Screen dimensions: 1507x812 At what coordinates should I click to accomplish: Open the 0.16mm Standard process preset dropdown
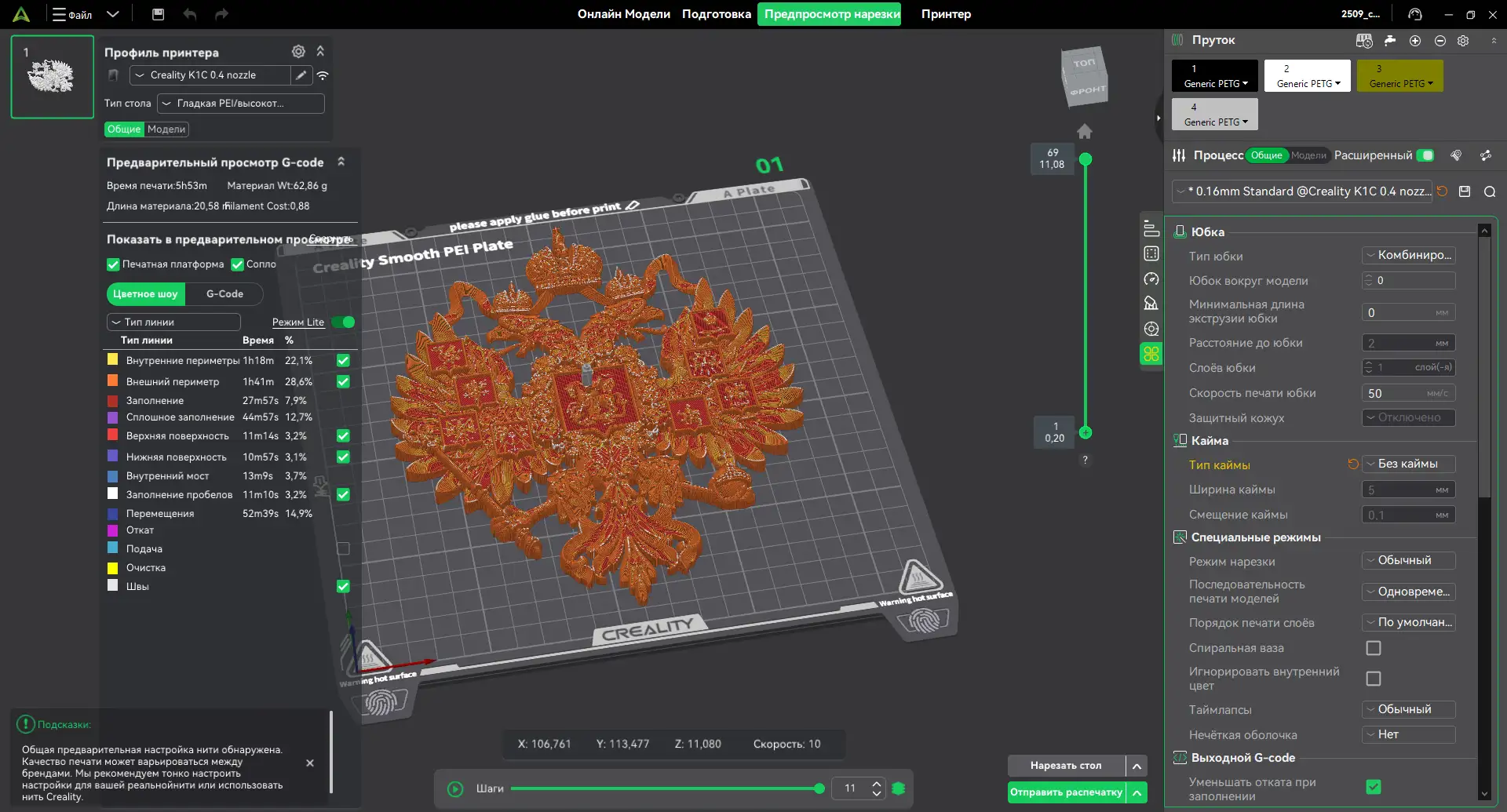click(1303, 191)
